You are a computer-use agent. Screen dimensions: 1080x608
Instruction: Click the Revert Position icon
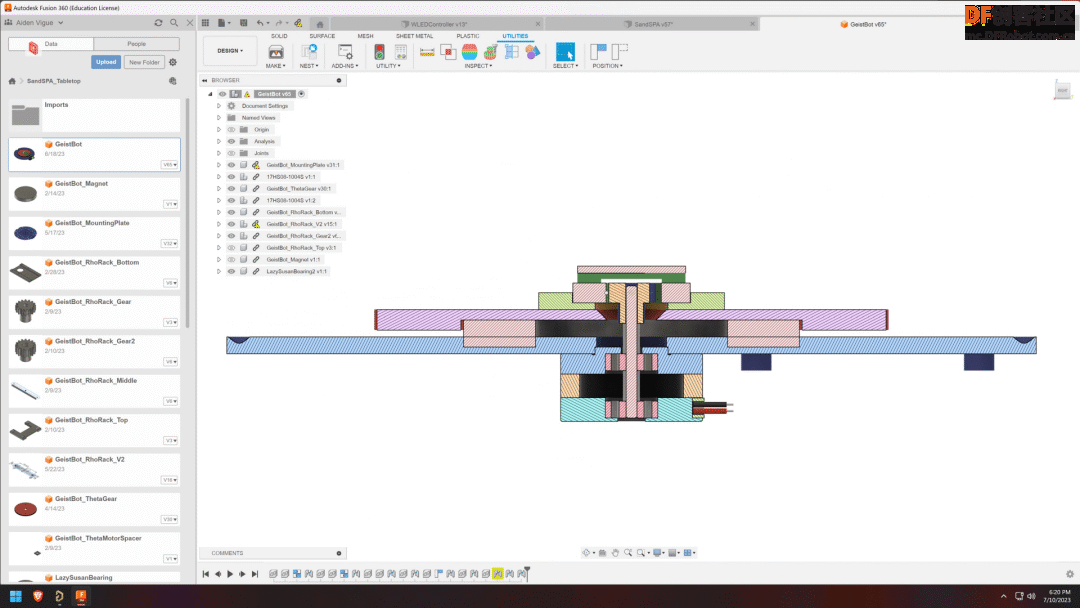click(620, 52)
